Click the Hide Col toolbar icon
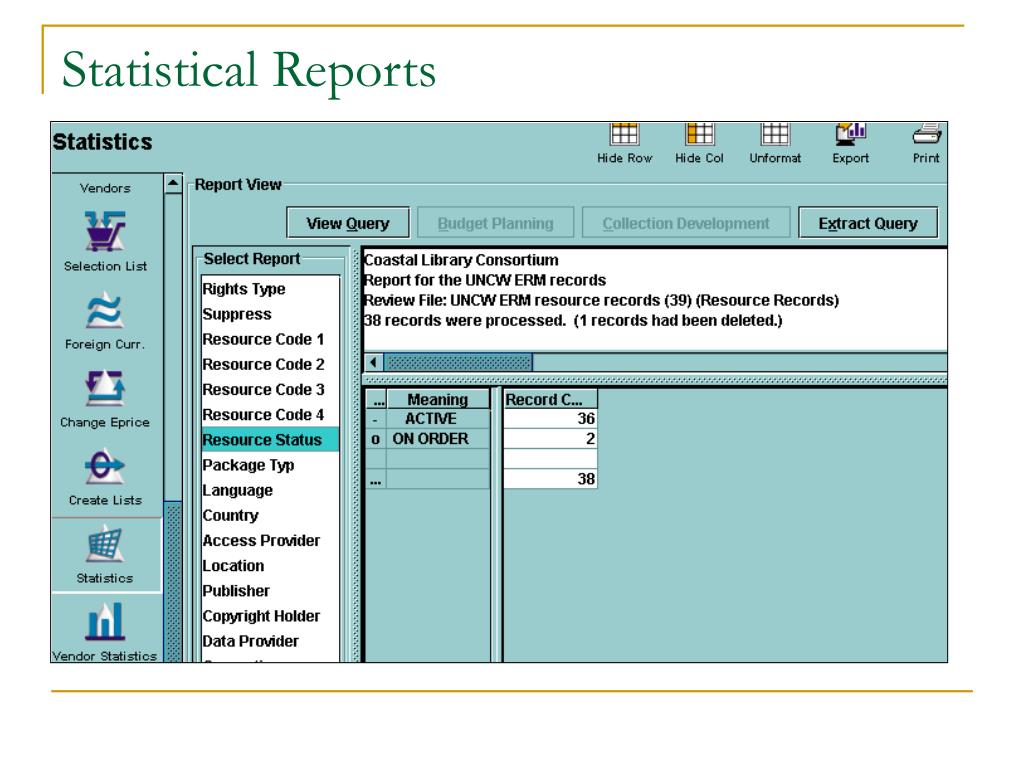1024x768 pixels. click(699, 134)
